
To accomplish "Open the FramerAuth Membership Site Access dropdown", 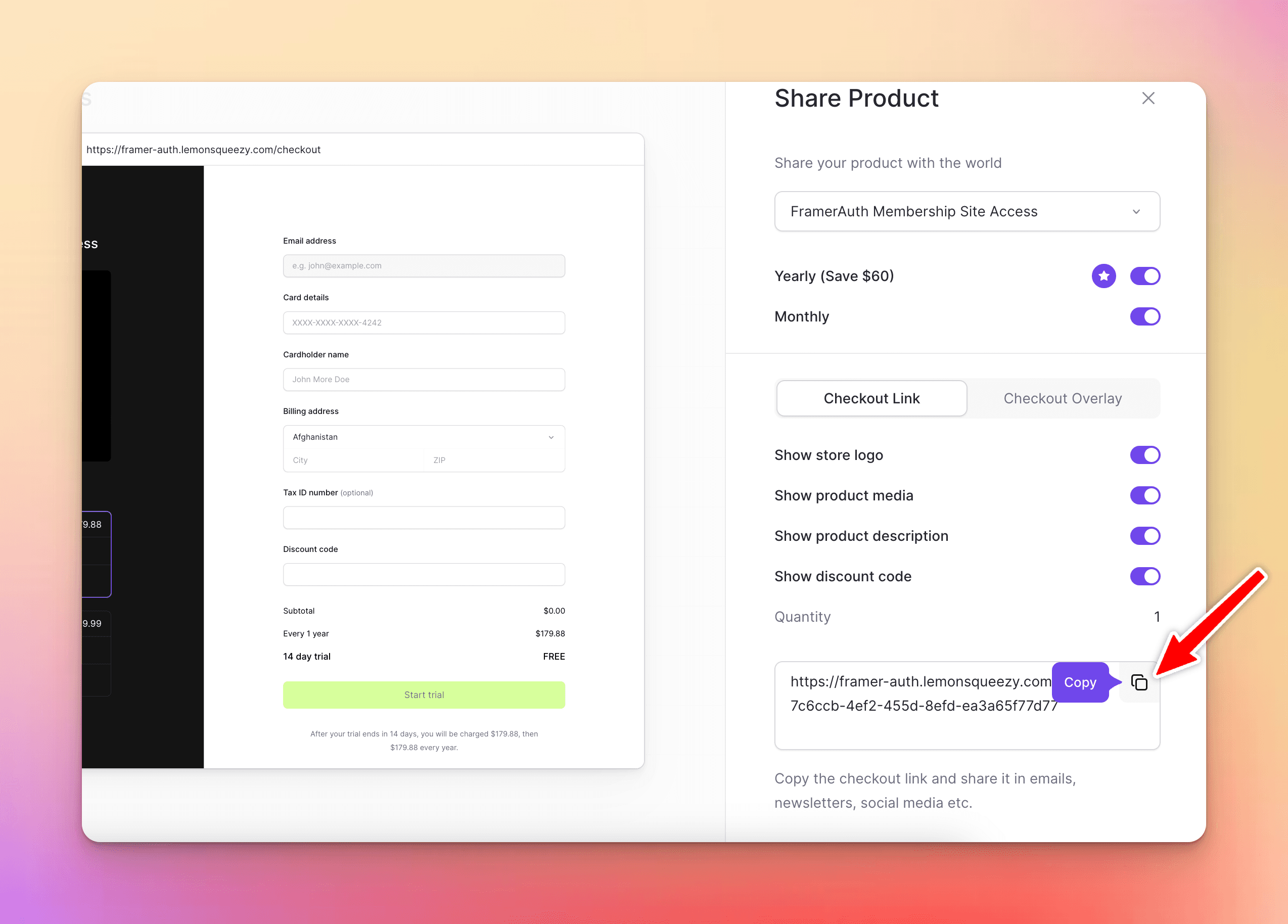I will click(x=967, y=211).
